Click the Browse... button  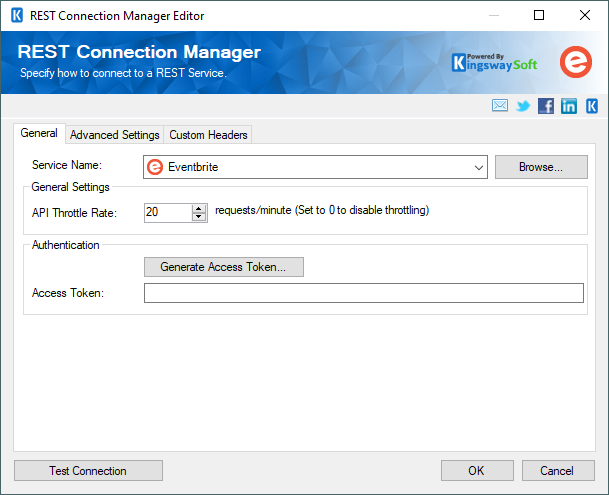point(541,167)
